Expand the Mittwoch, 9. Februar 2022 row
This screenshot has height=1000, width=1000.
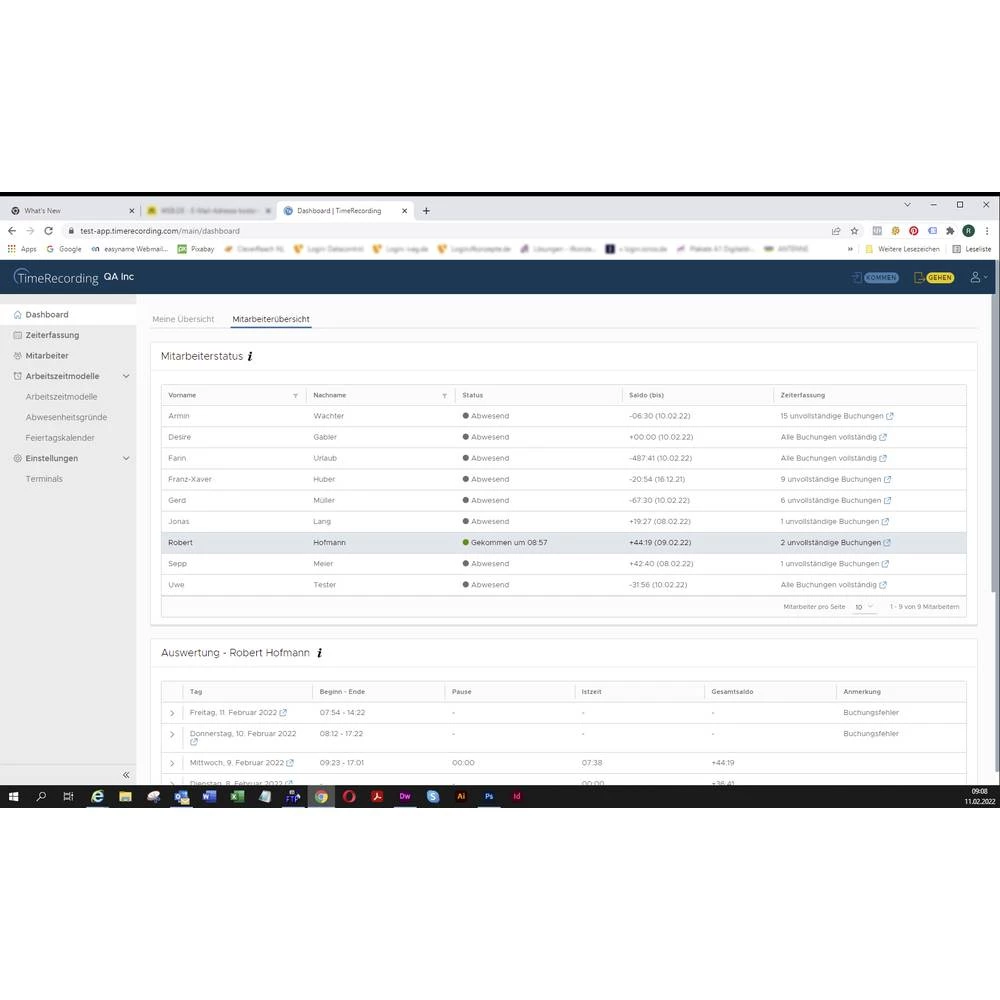tap(172, 763)
